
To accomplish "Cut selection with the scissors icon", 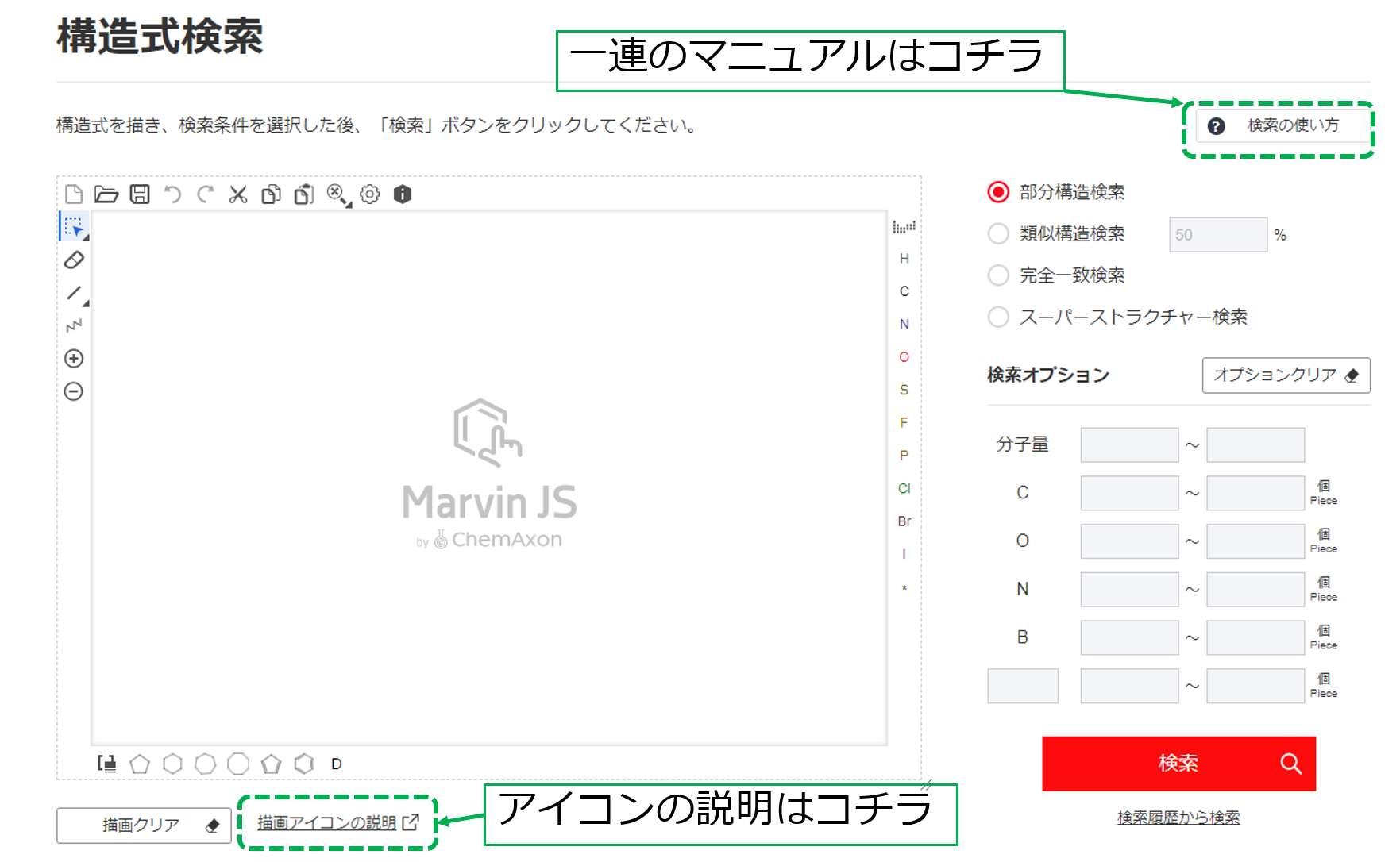I will point(238,194).
